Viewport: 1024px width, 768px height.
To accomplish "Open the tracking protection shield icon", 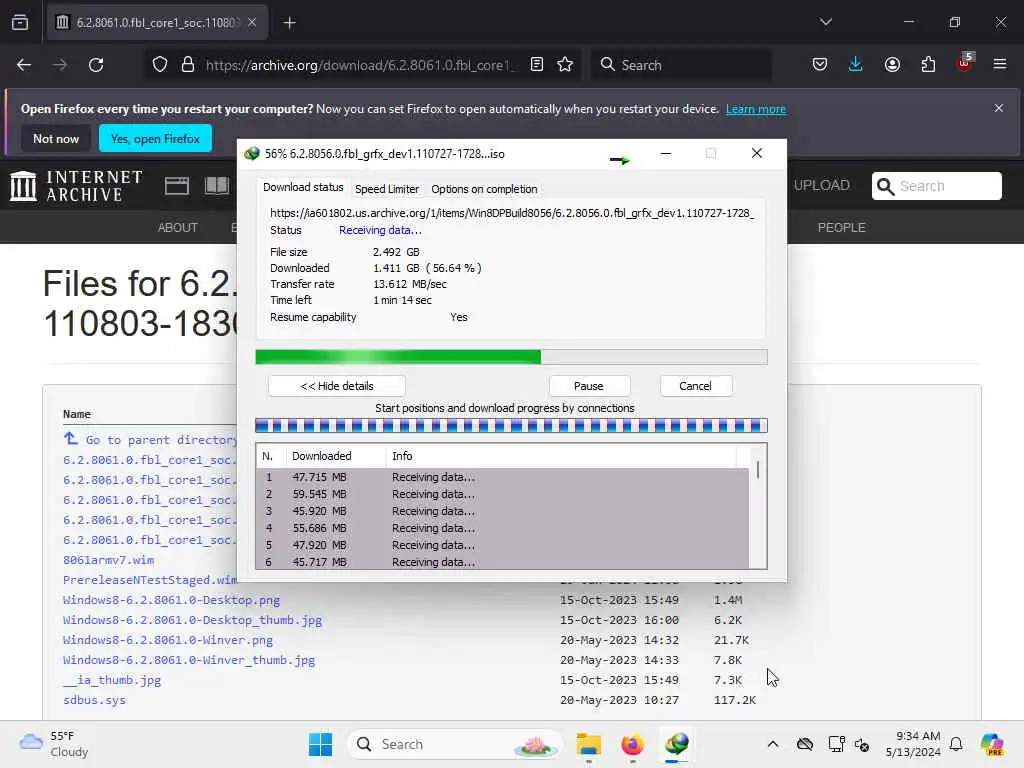I will pyautogui.click(x=160, y=65).
